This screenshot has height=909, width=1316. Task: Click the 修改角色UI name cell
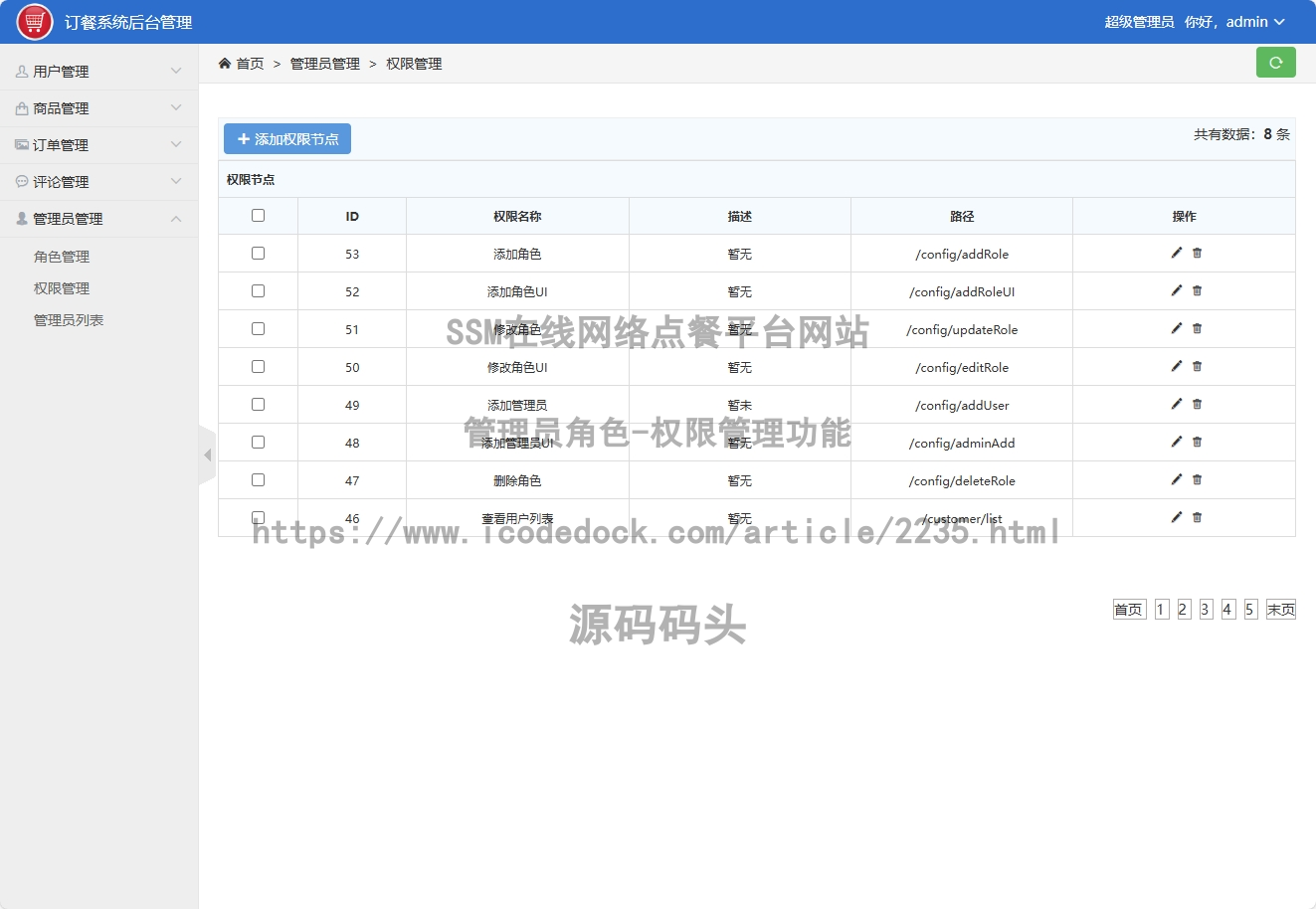tap(517, 367)
